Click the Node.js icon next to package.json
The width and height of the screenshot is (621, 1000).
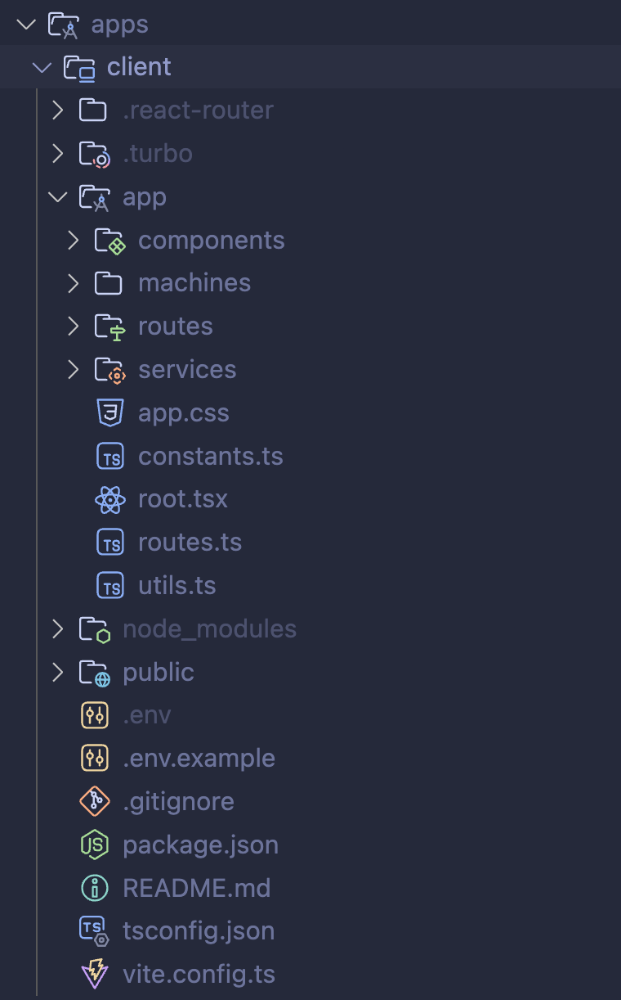pos(94,844)
